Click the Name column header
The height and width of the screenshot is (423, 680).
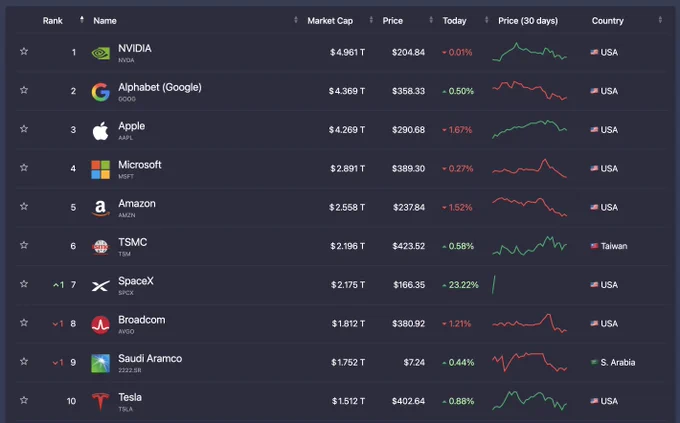[x=105, y=20]
